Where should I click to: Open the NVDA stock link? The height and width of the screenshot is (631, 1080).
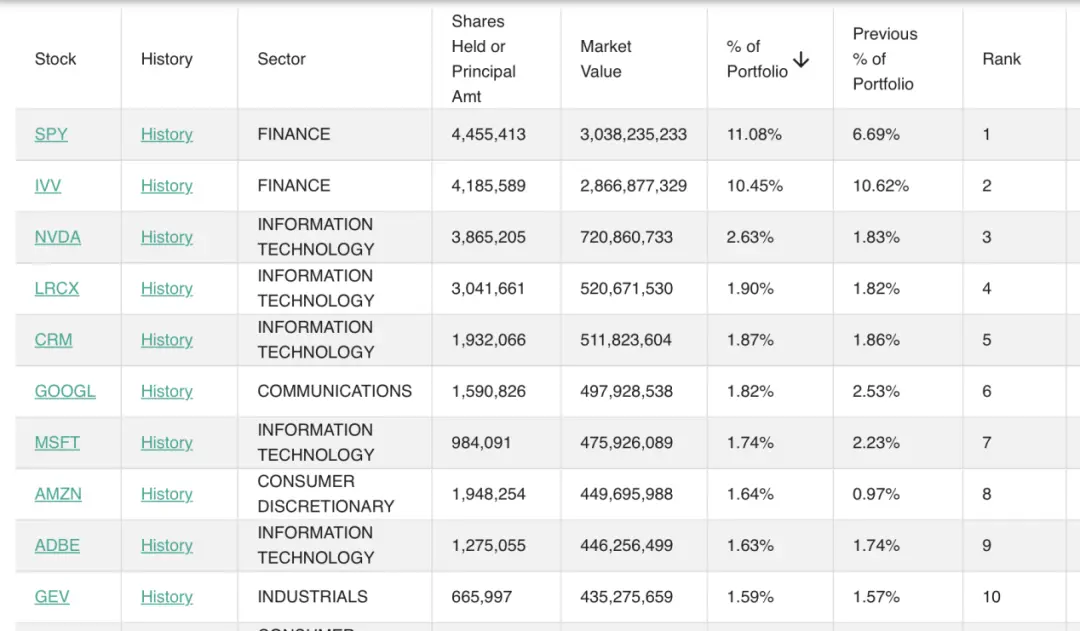(58, 237)
